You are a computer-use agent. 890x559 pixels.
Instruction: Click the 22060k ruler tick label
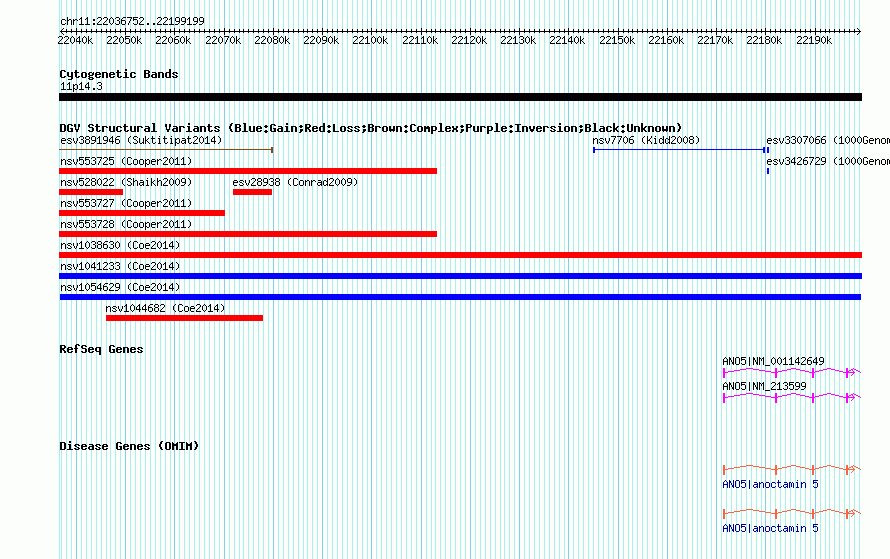tap(173, 40)
